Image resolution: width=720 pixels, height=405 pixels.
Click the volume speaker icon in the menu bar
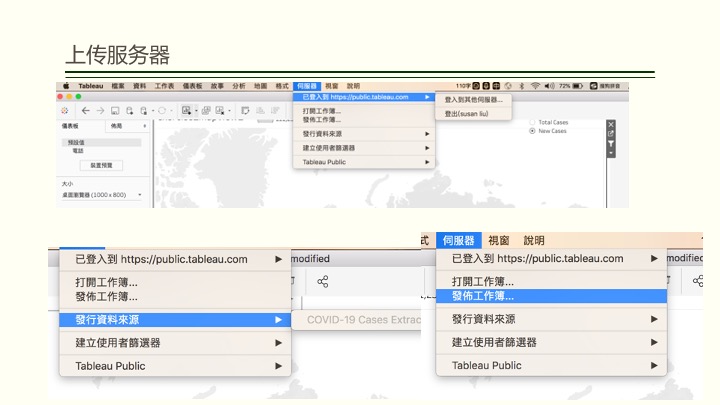tap(549, 86)
